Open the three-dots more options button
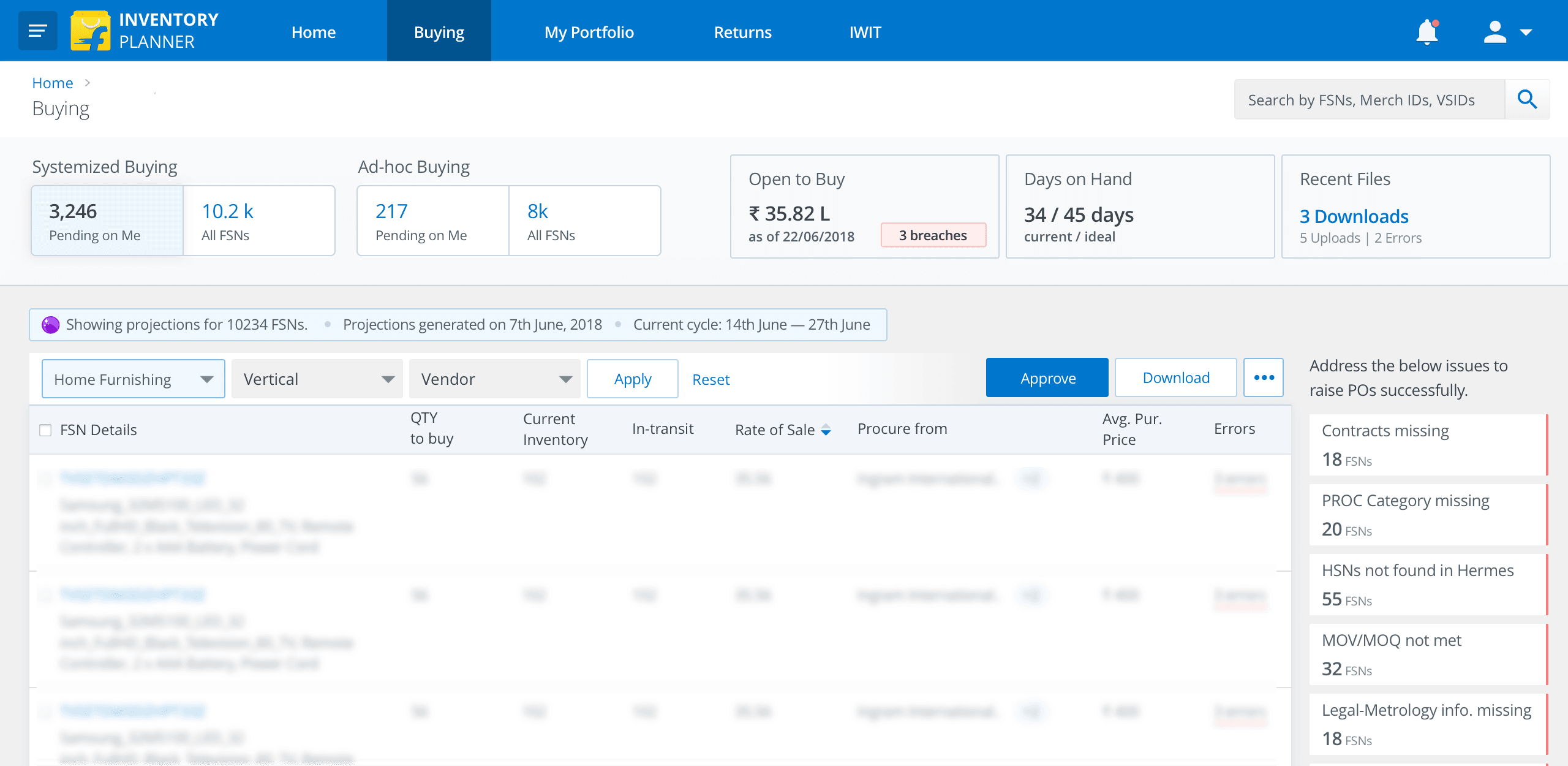This screenshot has height=766, width=1568. tap(1264, 377)
